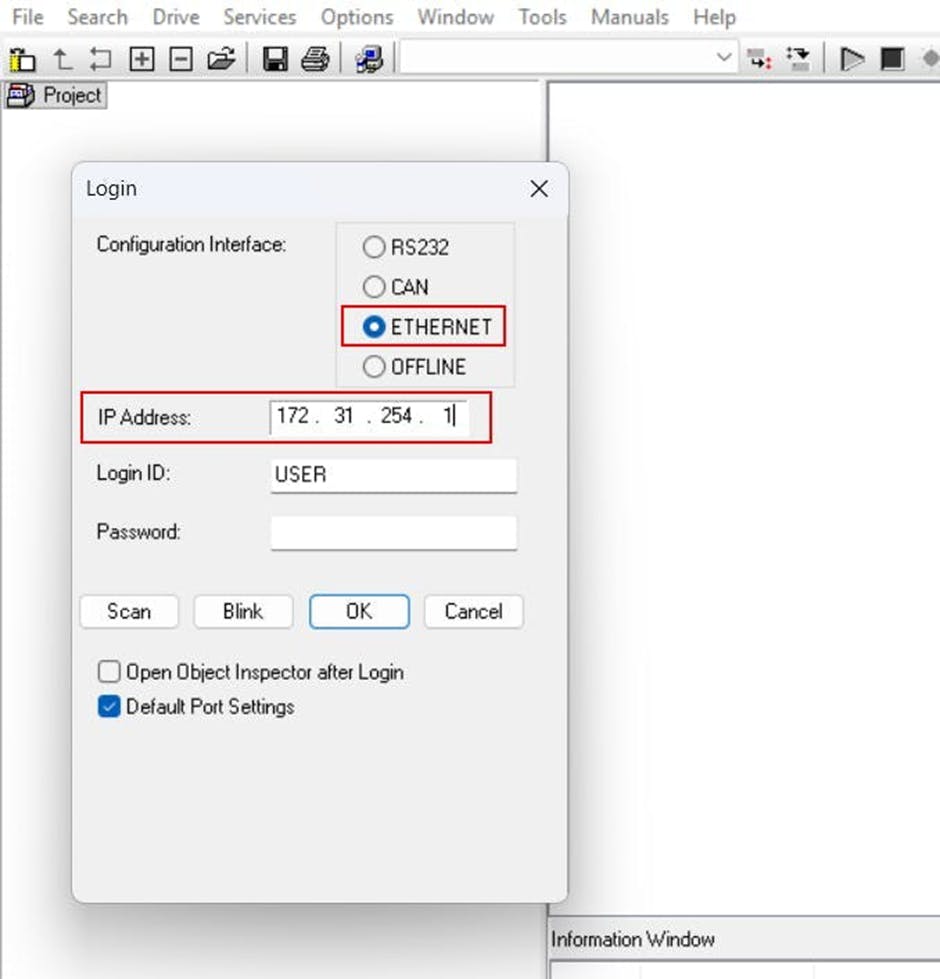Screen dimensions: 940x979
Task: Close the Login dialog with X
Action: coord(539,189)
